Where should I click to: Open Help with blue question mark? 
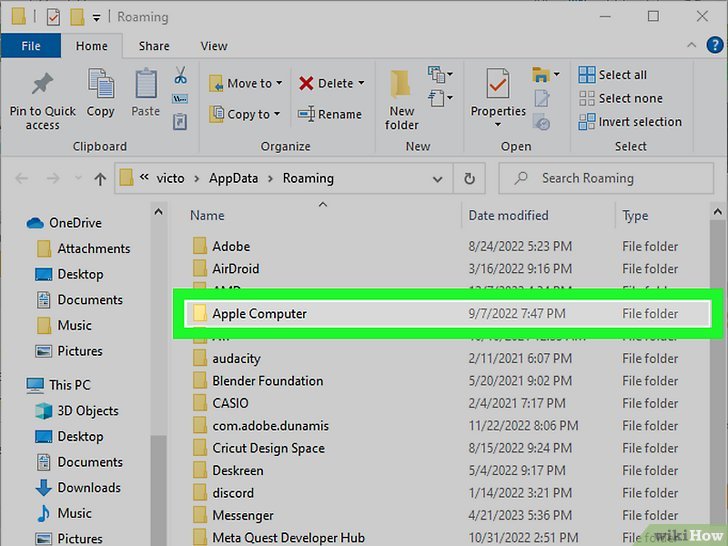click(x=715, y=45)
